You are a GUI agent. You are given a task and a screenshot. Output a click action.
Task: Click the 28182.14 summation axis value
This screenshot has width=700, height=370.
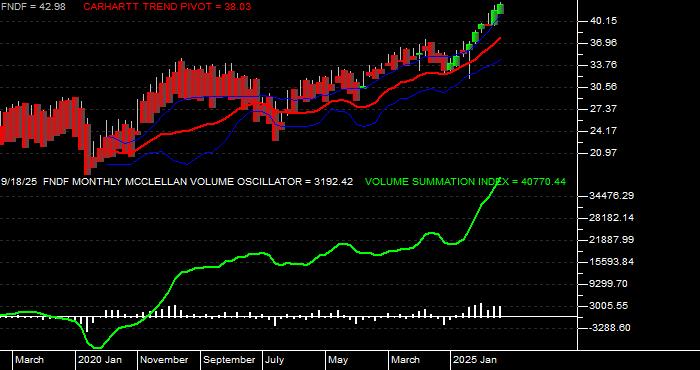pyautogui.click(x=612, y=218)
